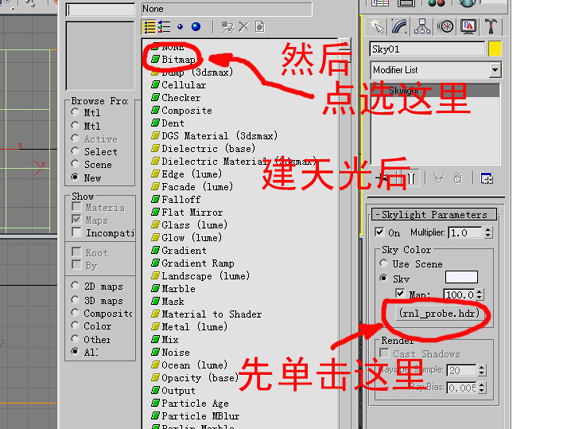
Task: Open the Modify command panel tab
Action: click(399, 27)
